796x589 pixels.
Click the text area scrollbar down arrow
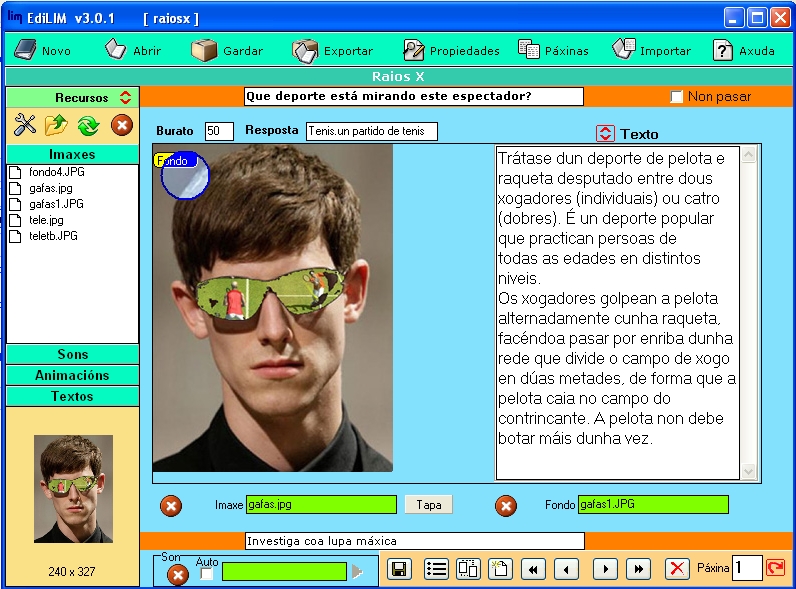pyautogui.click(x=749, y=471)
